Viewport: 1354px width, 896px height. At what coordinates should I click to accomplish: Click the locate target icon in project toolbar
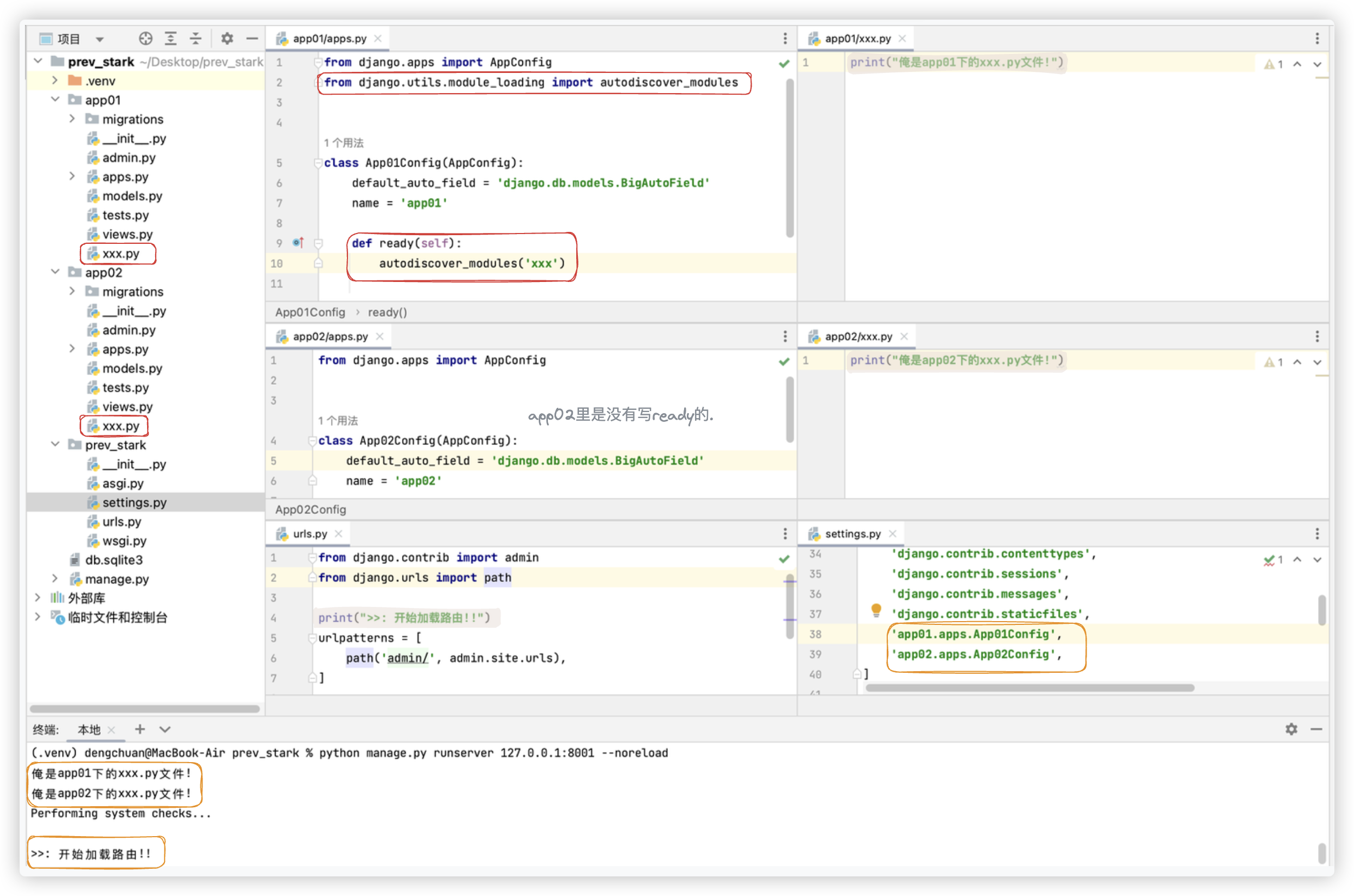coord(145,38)
